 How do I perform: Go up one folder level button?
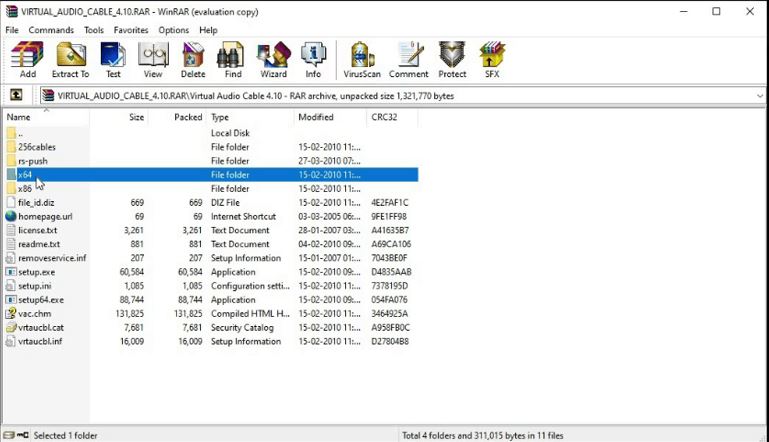16,95
